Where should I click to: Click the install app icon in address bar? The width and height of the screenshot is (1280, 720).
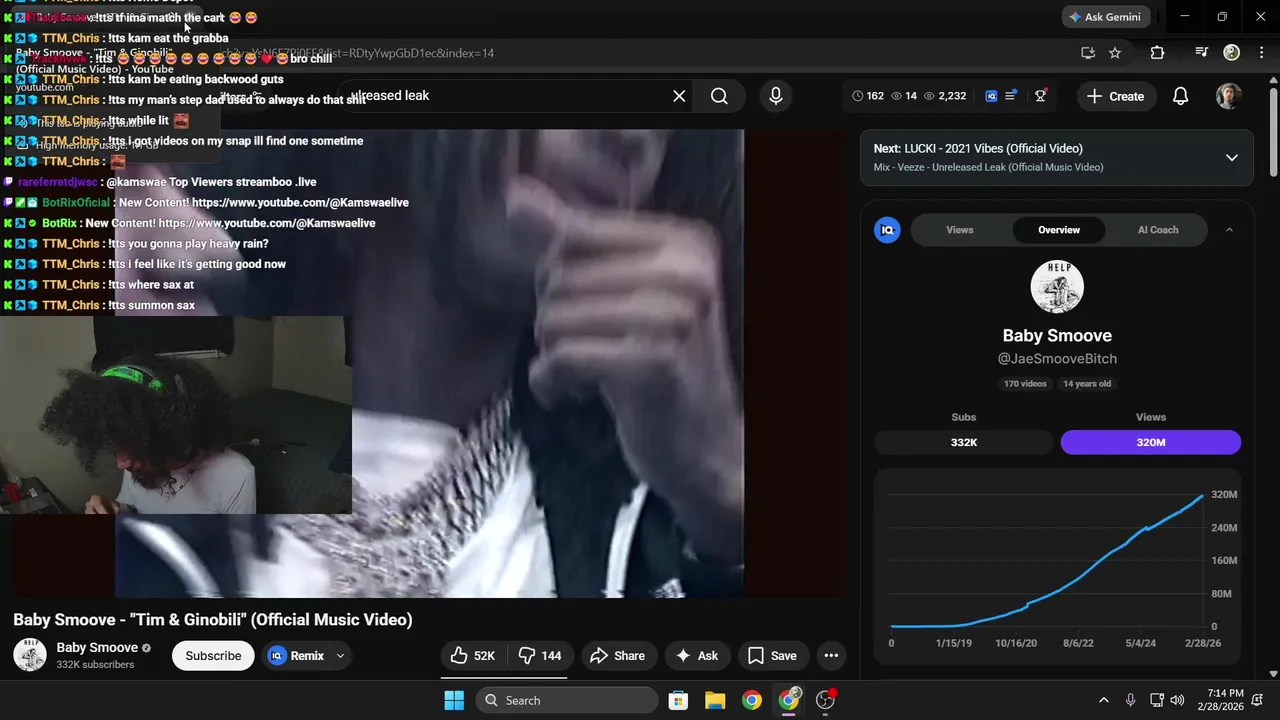(x=1088, y=53)
